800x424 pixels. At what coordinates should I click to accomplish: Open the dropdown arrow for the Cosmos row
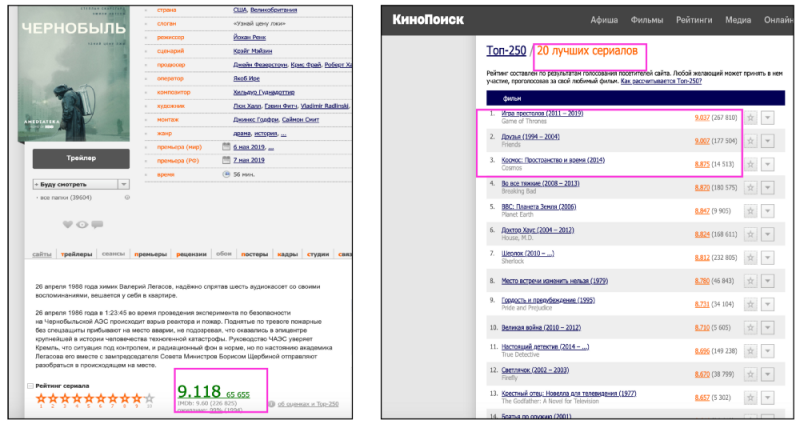(x=768, y=164)
